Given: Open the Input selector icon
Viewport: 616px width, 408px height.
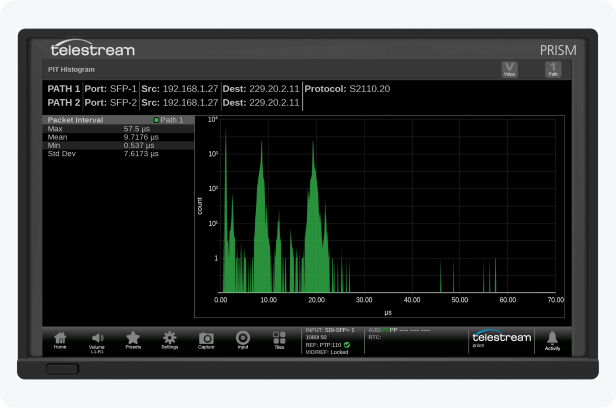Looking at the screenshot, I should point(243,340).
